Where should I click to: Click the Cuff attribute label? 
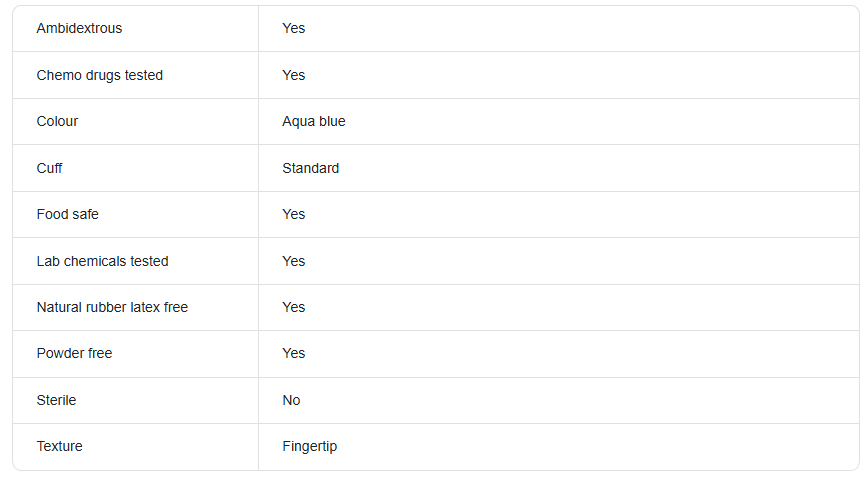click(49, 168)
